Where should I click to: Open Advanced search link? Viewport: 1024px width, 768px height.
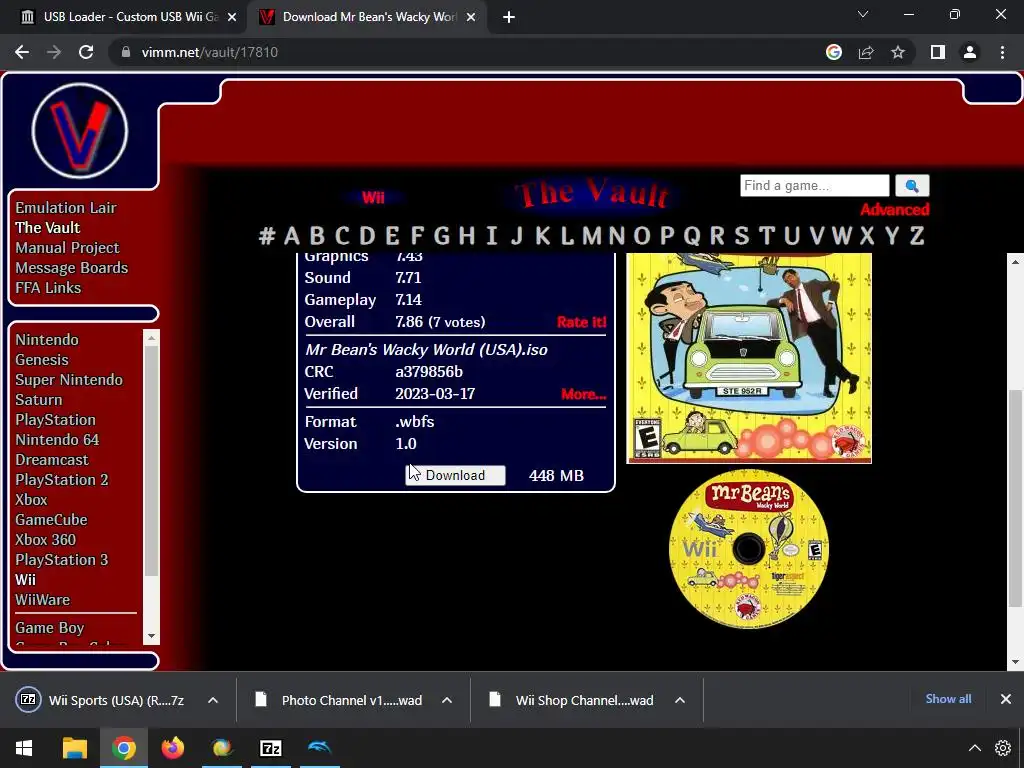894,210
